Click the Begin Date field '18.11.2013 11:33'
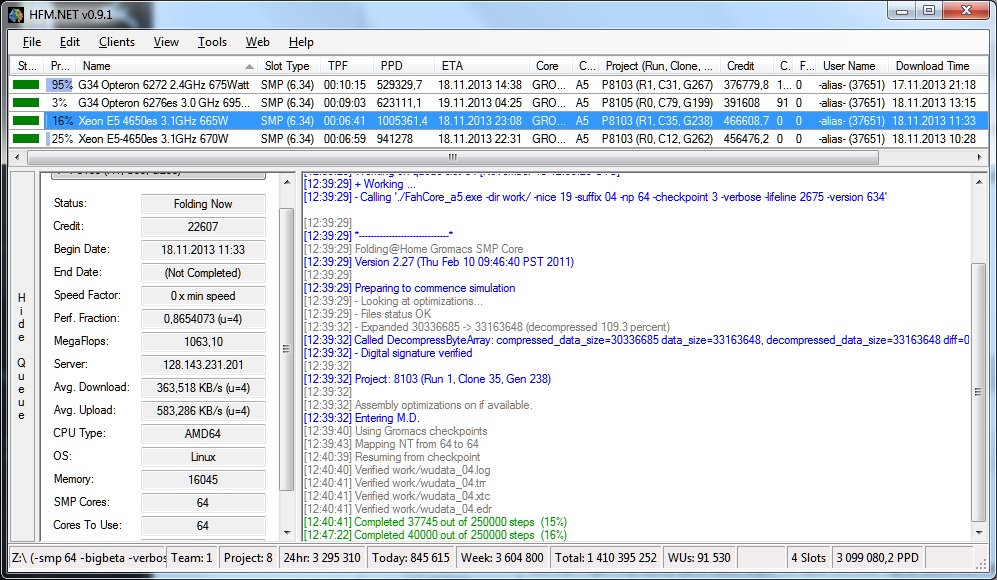997x580 pixels. (x=203, y=249)
